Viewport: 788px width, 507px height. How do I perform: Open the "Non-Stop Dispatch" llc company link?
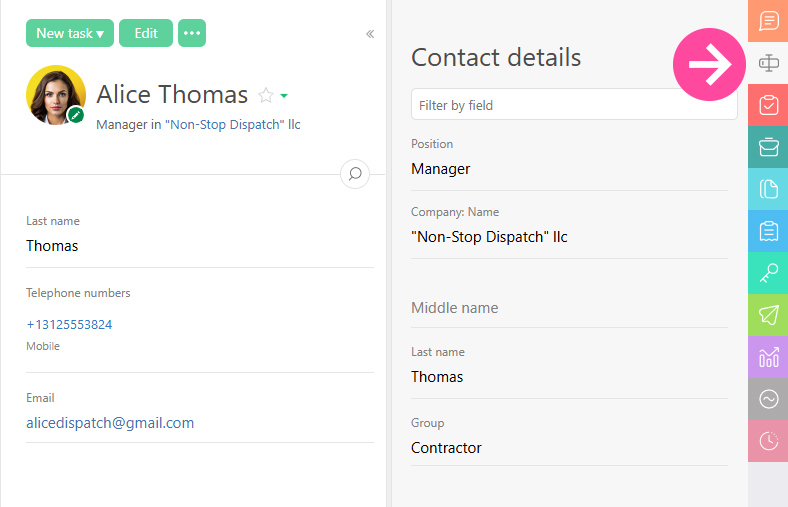[232, 125]
